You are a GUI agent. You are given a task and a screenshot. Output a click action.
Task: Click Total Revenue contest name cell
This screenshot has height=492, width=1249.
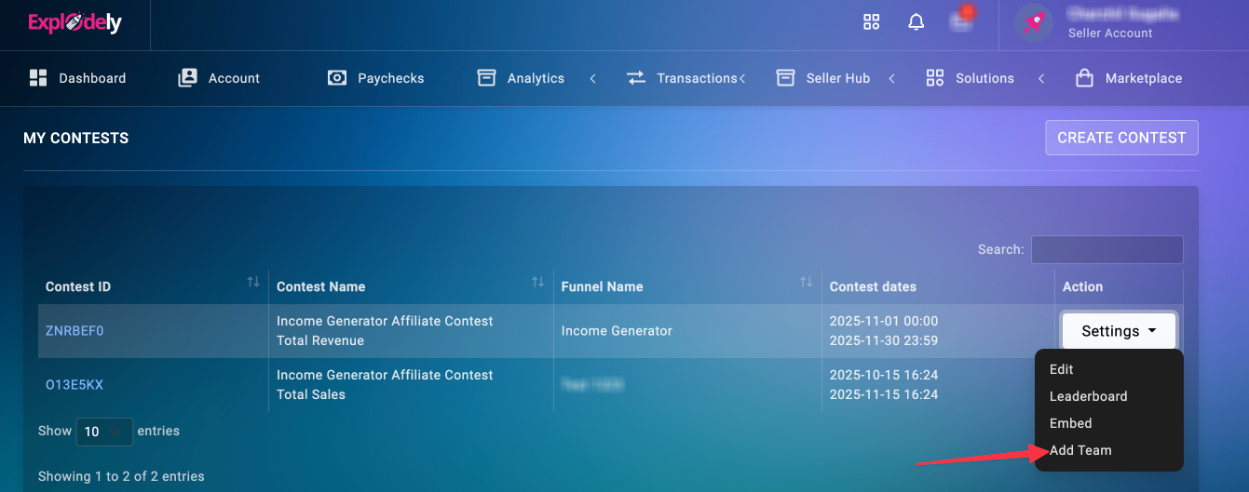[x=320, y=341]
